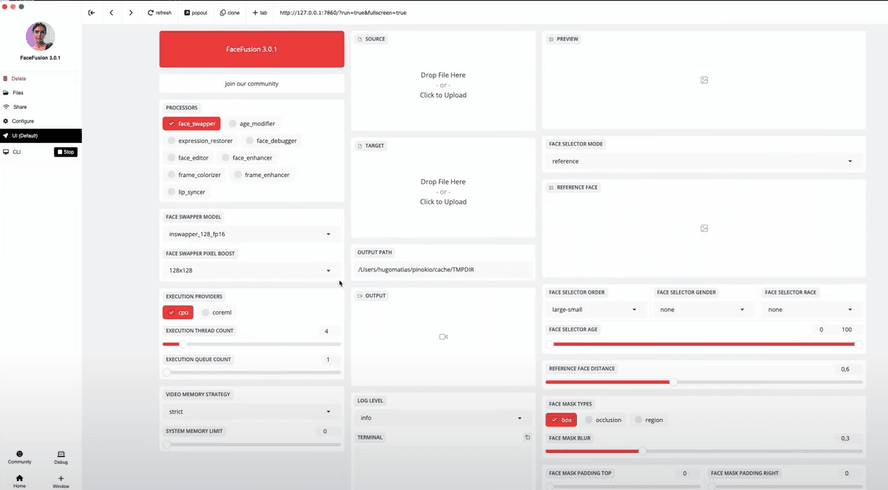The width and height of the screenshot is (888, 490).
Task: Enable the face_editor processor
Action: click(188, 157)
